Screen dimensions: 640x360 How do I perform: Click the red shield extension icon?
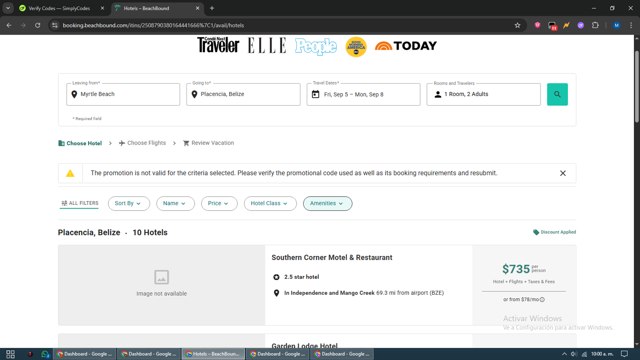pos(538,25)
